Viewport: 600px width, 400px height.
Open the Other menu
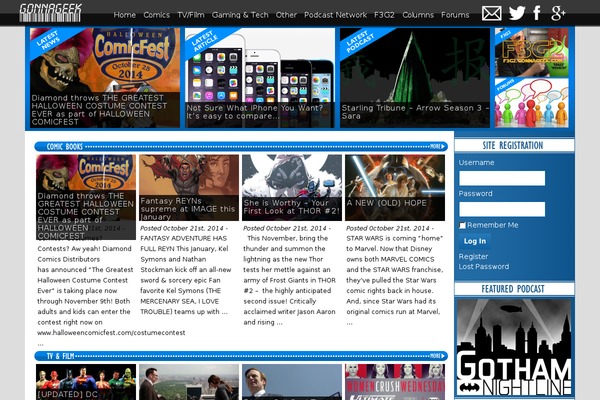[286, 15]
